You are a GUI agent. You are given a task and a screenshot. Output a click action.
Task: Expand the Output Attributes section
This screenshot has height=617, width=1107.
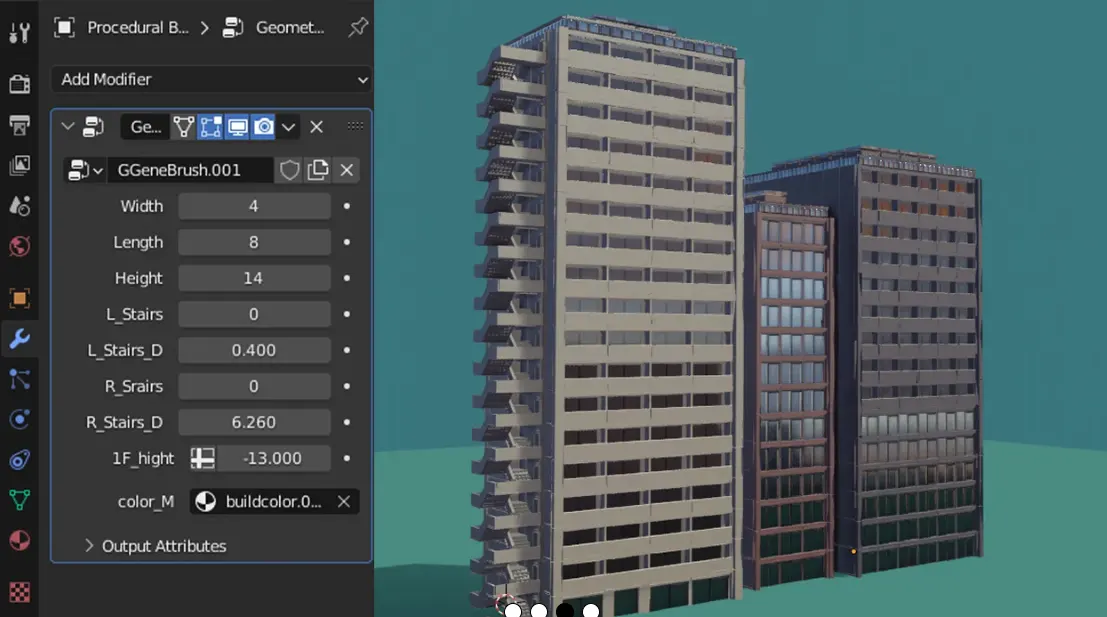point(163,546)
